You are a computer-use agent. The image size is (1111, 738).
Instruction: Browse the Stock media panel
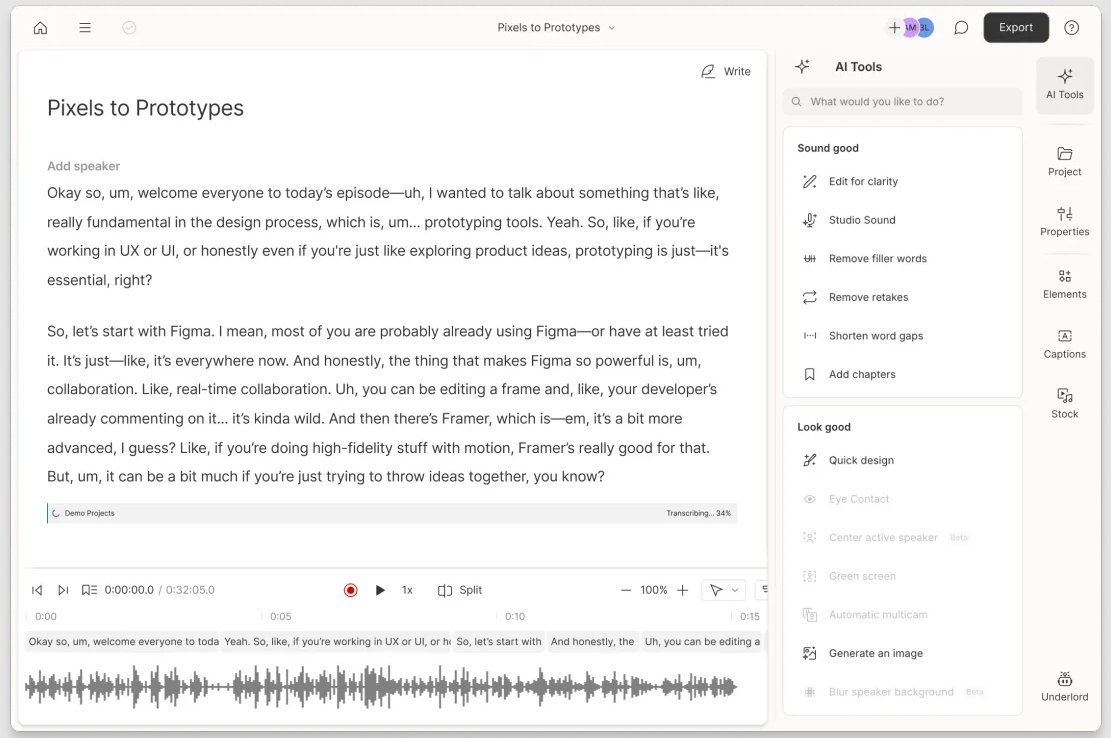coord(1064,404)
